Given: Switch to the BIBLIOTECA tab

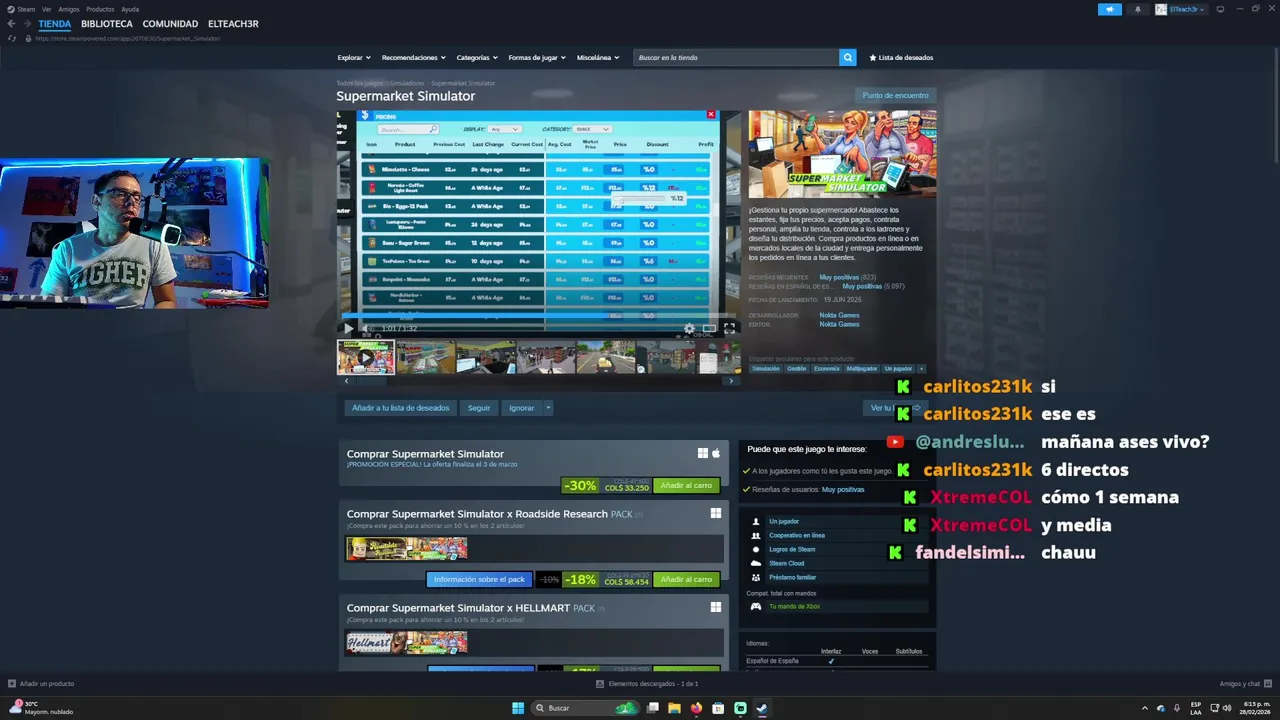Looking at the screenshot, I should point(107,24).
